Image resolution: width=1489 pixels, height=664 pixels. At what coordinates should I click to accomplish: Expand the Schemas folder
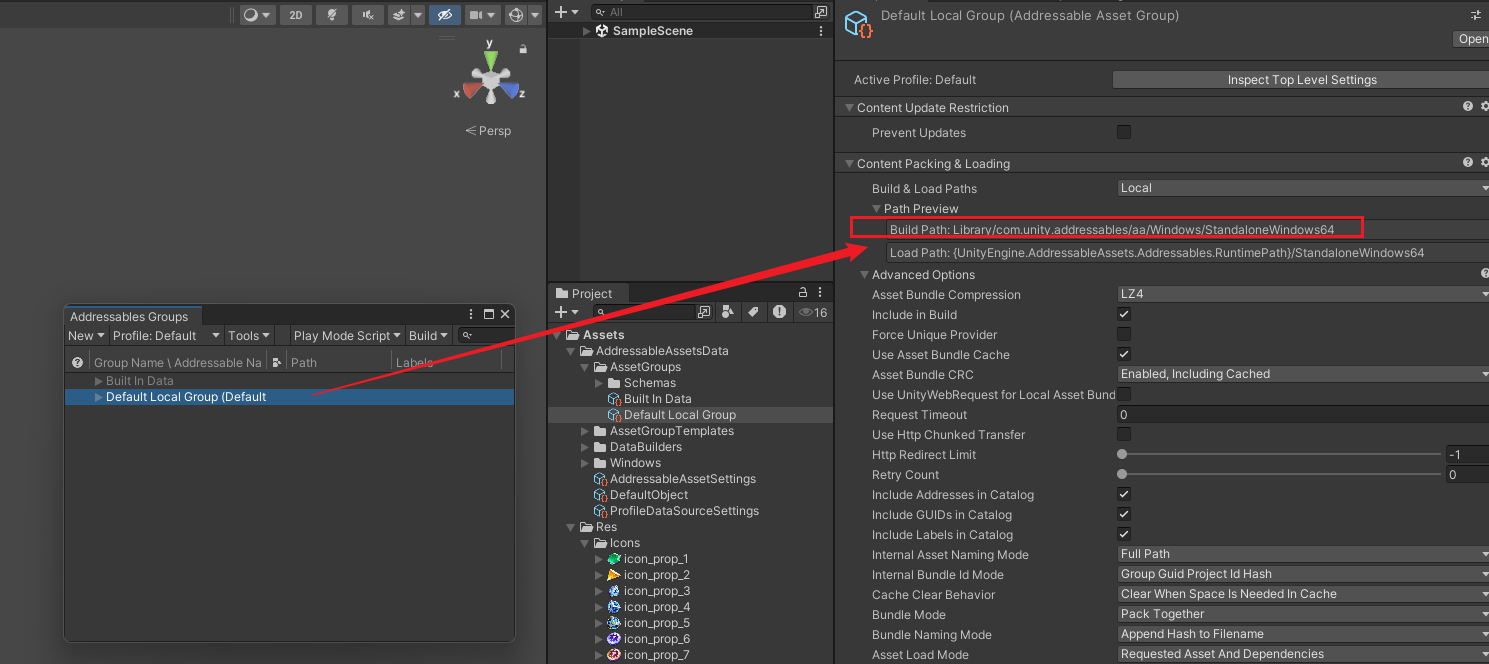click(x=600, y=383)
